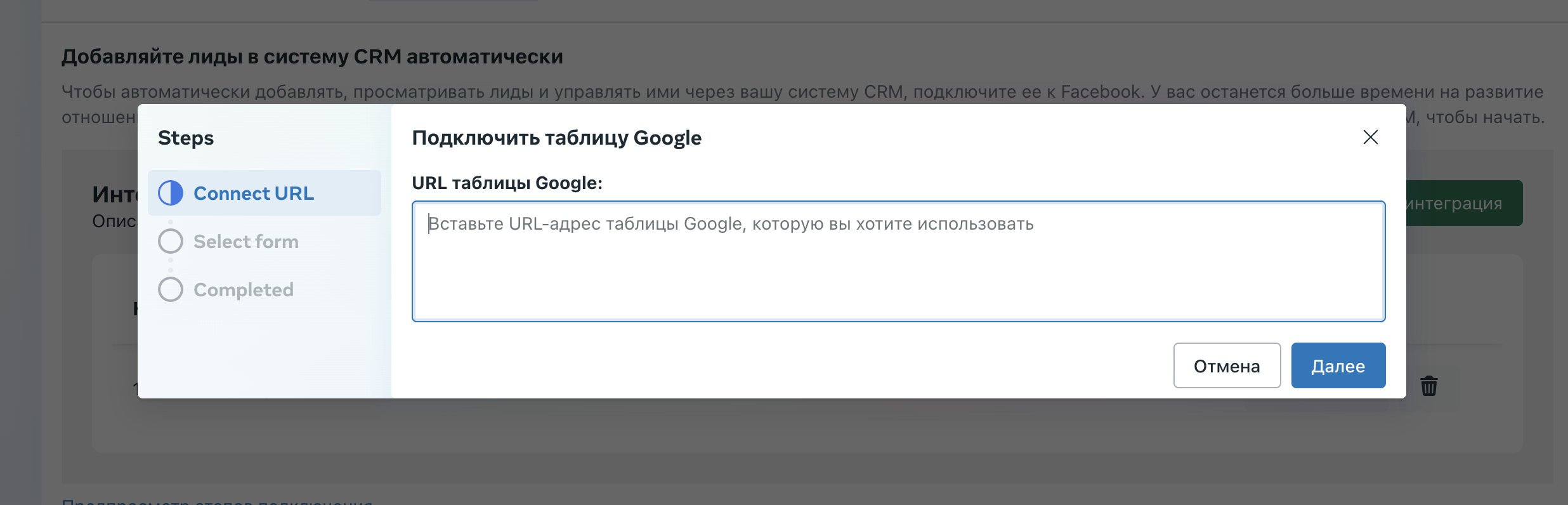Click the empty circle beside Completed

click(x=171, y=289)
